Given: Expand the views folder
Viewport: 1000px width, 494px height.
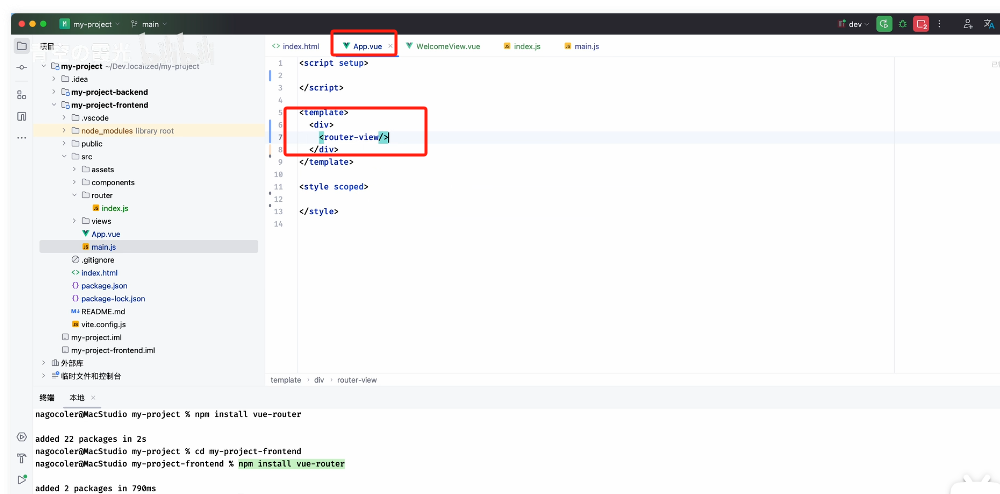Looking at the screenshot, I should pos(75,221).
